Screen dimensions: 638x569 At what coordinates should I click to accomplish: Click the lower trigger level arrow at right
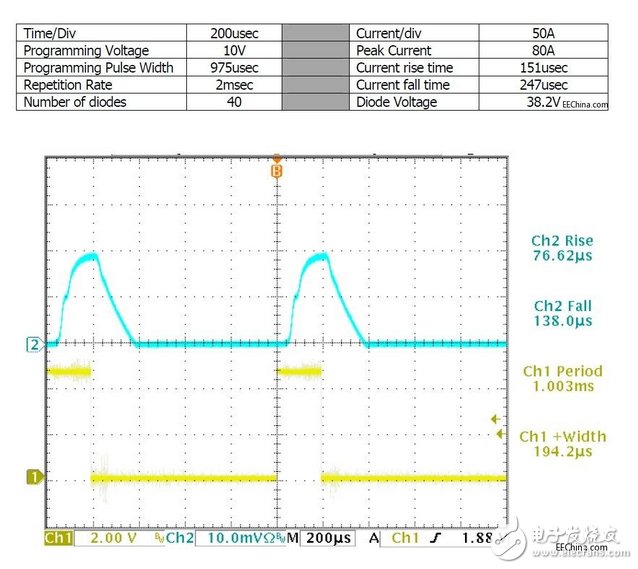coord(500,434)
